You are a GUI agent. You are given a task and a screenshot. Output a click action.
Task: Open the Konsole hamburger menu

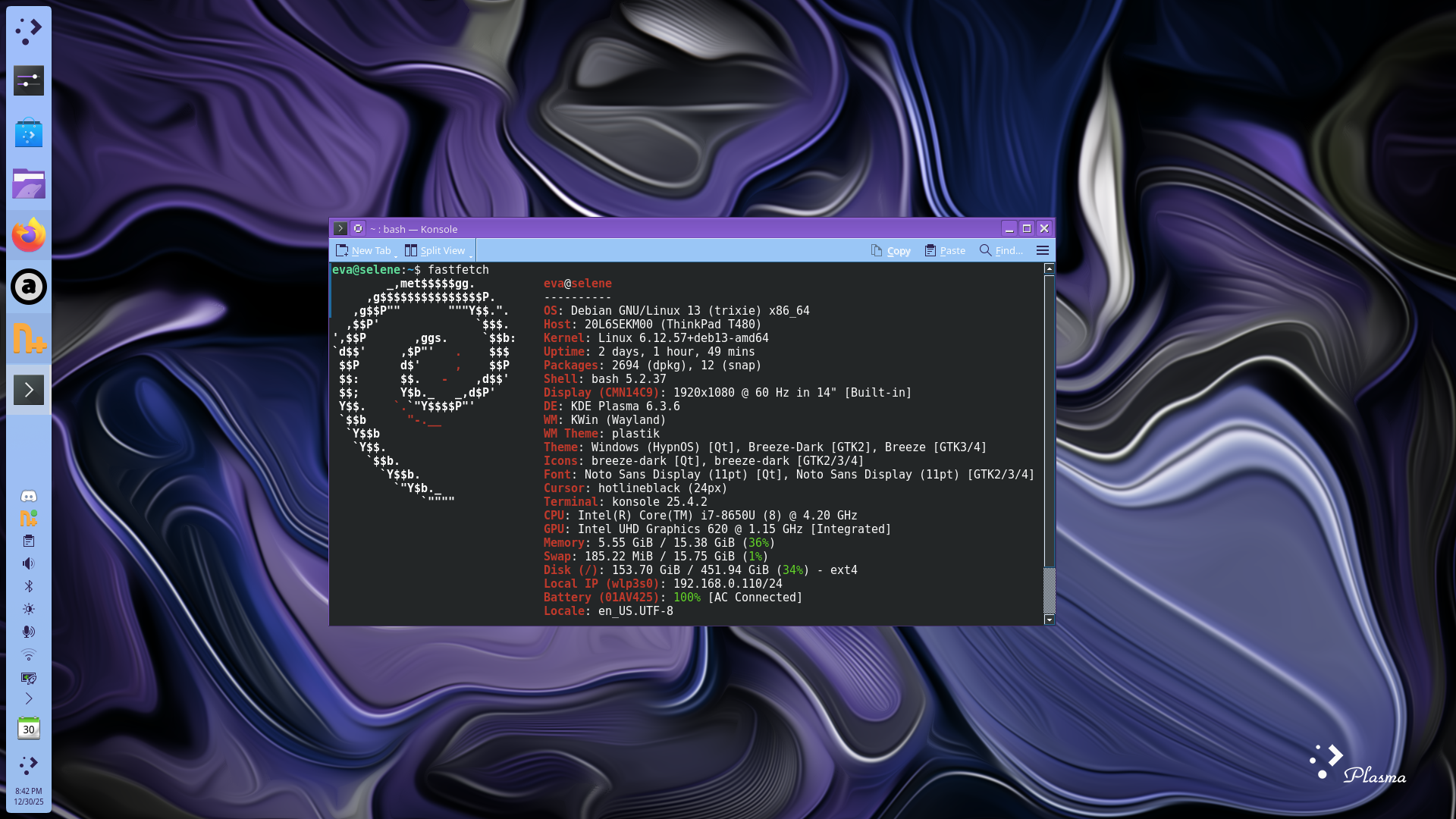[1043, 250]
